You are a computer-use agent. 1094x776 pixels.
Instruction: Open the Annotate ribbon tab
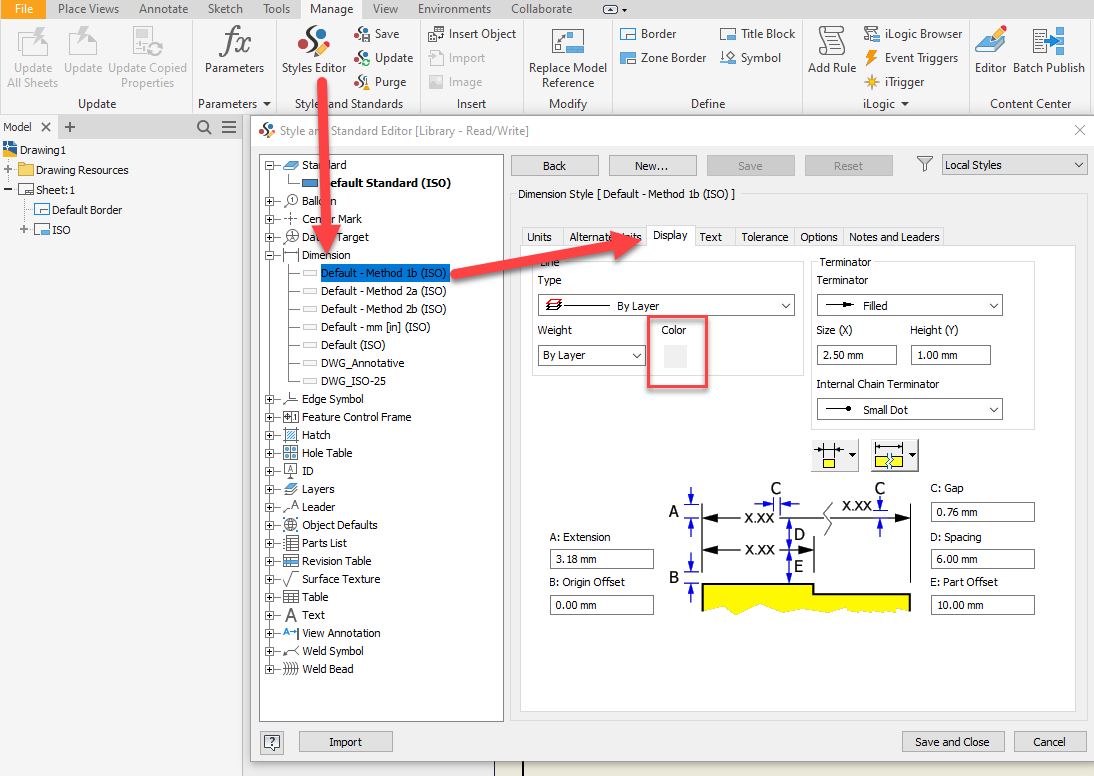click(164, 9)
